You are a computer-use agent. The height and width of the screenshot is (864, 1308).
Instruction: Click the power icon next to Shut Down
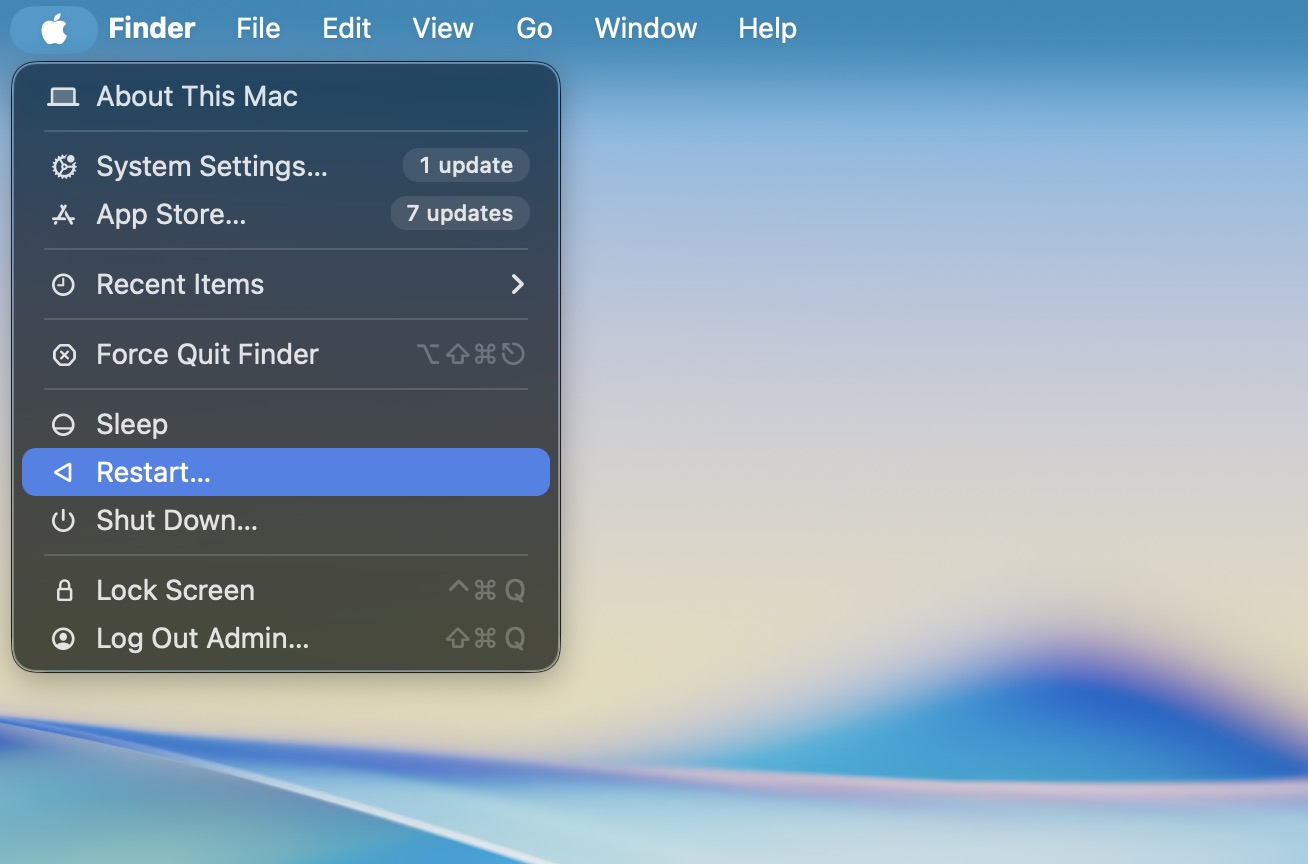pos(62,520)
